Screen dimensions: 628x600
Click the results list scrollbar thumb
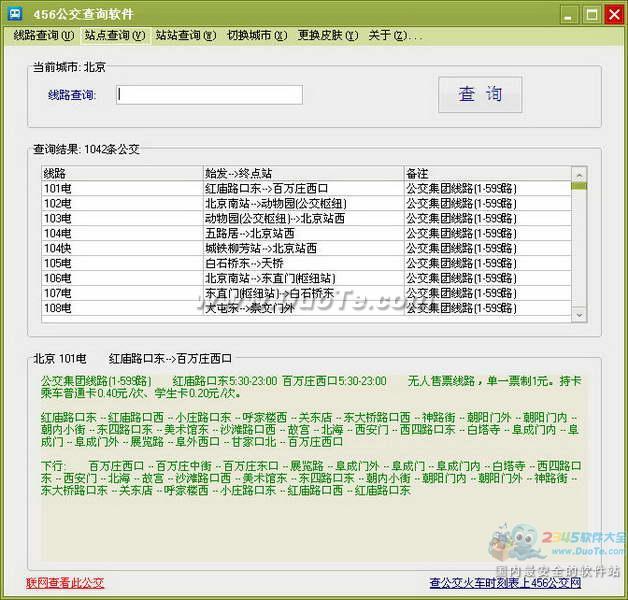tap(579, 186)
